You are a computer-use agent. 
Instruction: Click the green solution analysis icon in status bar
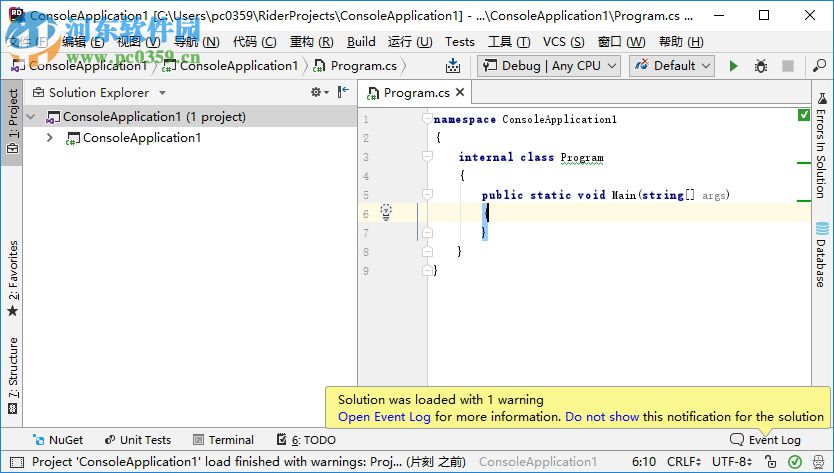tap(795, 462)
